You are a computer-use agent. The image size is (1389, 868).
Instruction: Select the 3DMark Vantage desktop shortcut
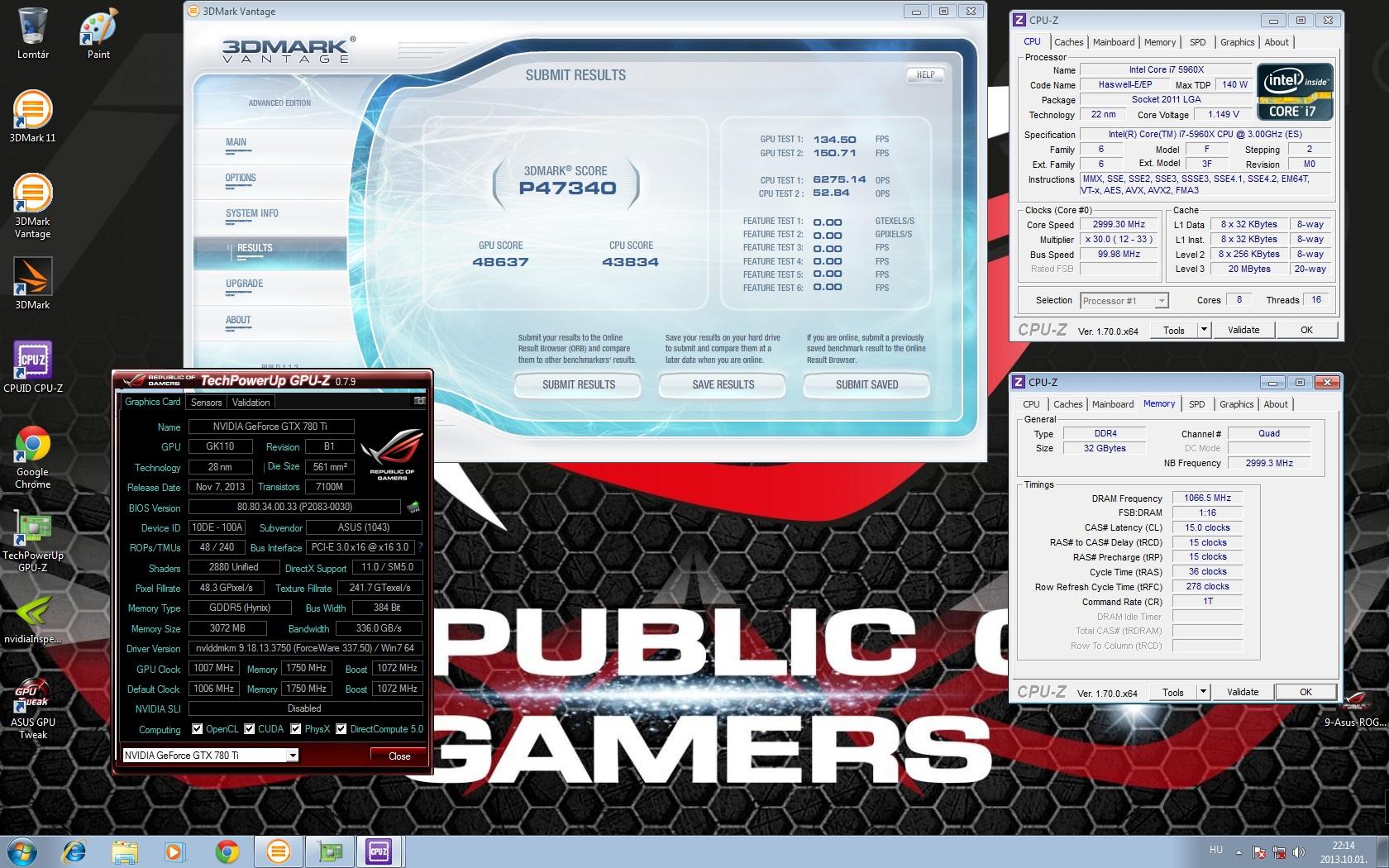pos(33,206)
